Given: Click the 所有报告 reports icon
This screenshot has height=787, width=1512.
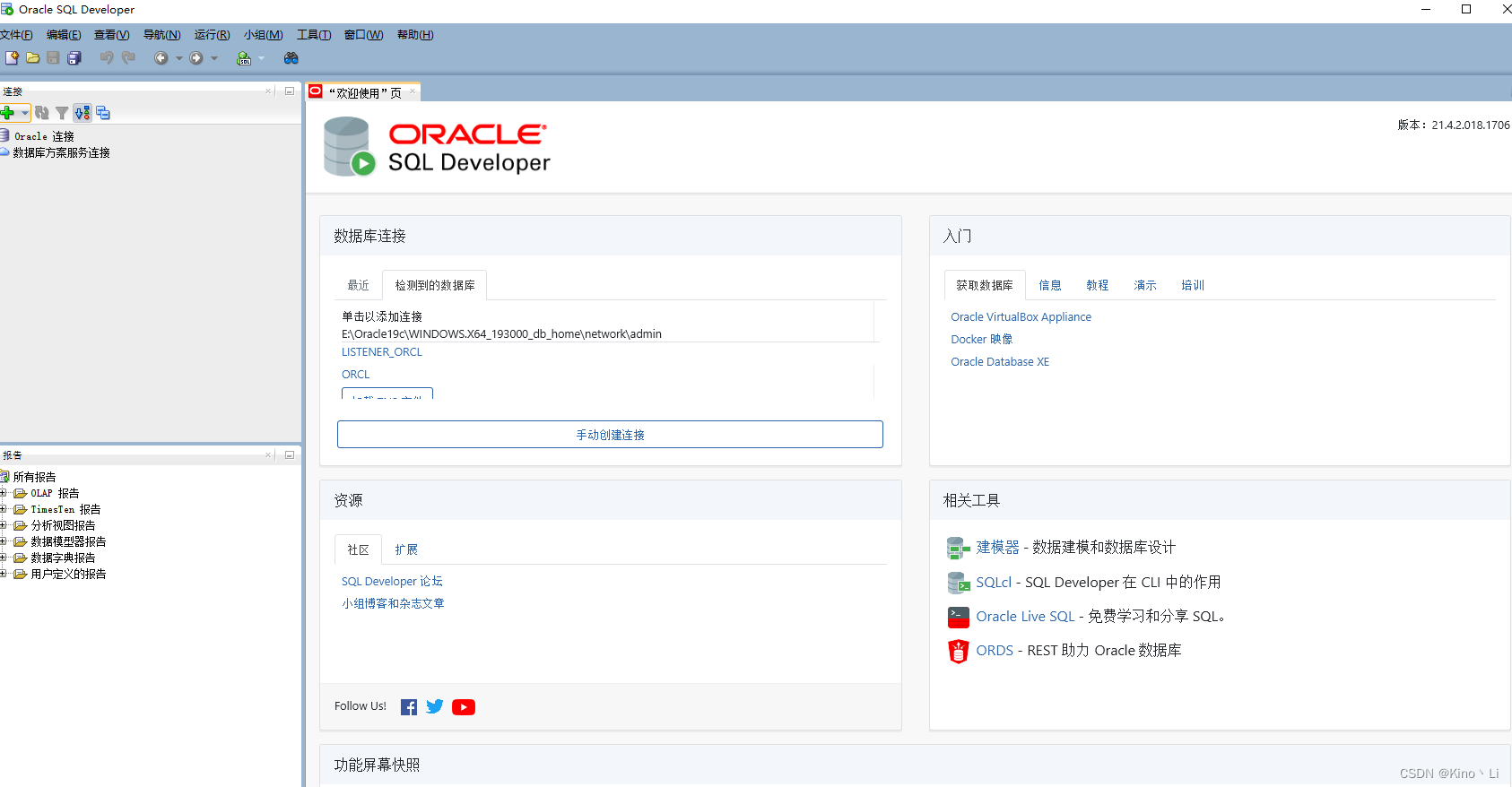Looking at the screenshot, I should point(4,477).
